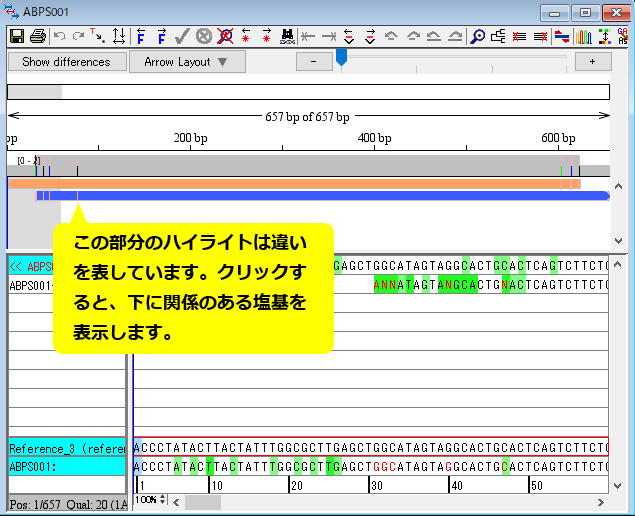Click the gray checkmark confirm icon
The width and height of the screenshot is (635, 516).
182,37
